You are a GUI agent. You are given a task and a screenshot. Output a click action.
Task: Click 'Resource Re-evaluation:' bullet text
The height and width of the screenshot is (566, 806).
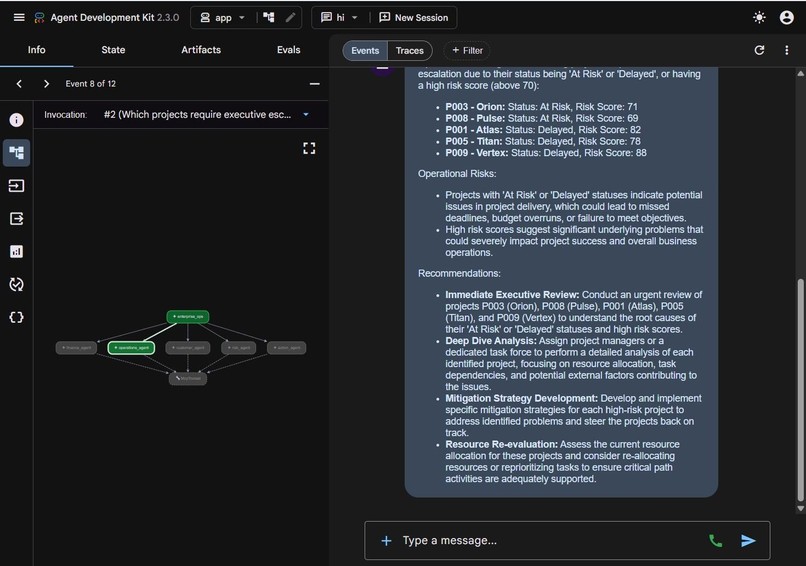(x=501, y=444)
